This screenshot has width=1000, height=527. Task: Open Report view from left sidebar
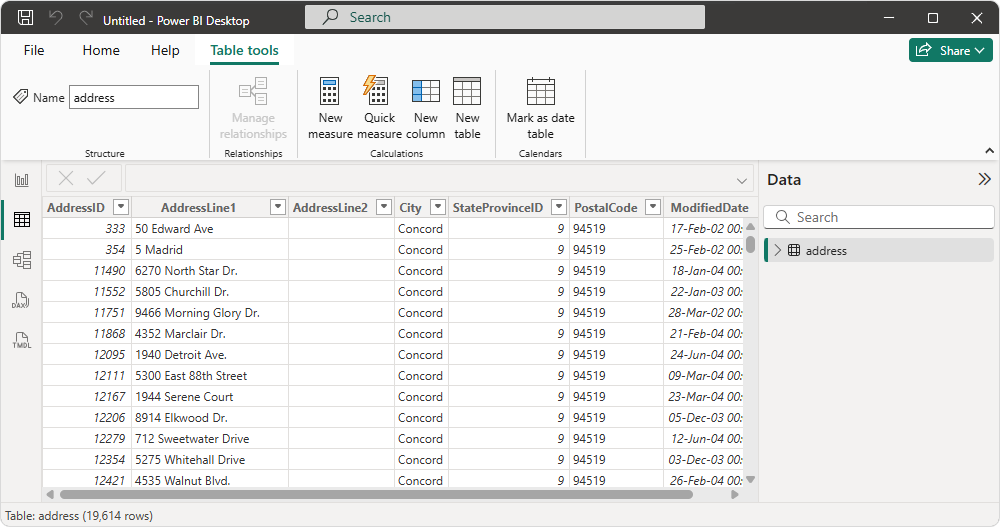[x=22, y=180]
